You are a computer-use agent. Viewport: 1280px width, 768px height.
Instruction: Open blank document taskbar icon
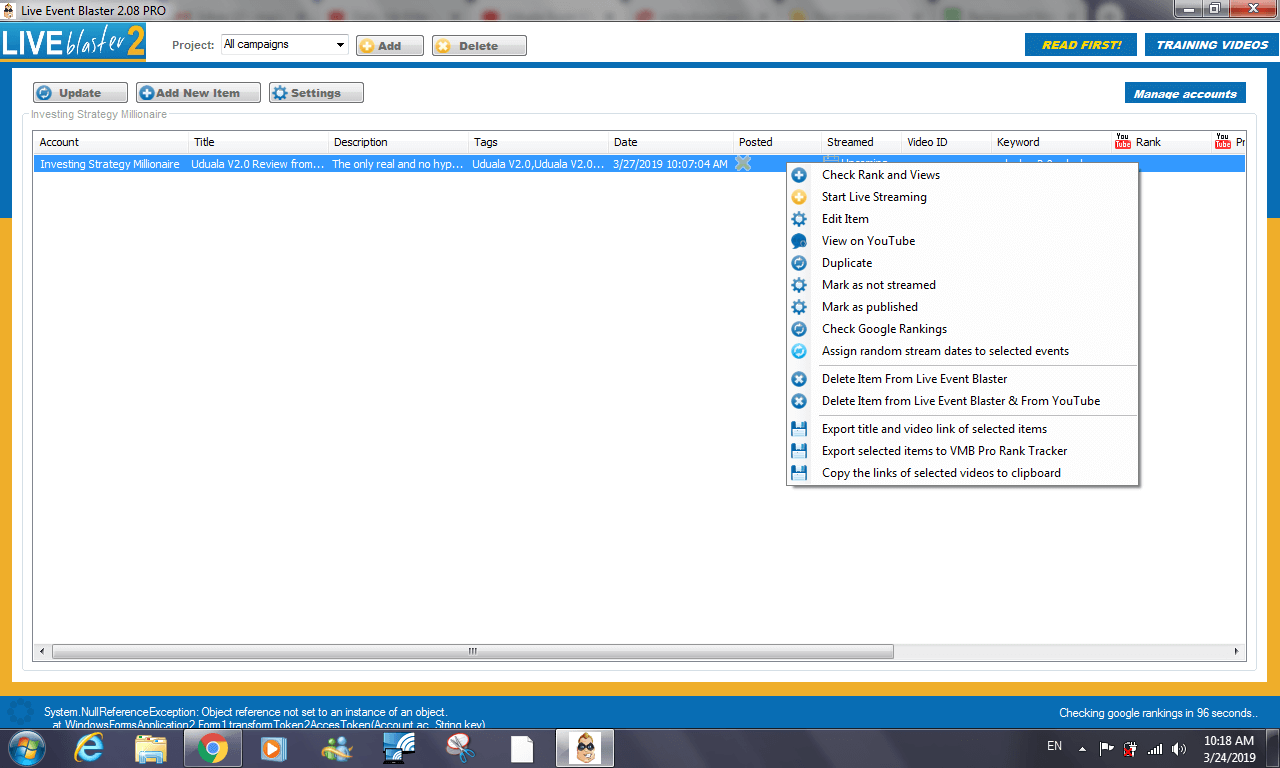522,748
